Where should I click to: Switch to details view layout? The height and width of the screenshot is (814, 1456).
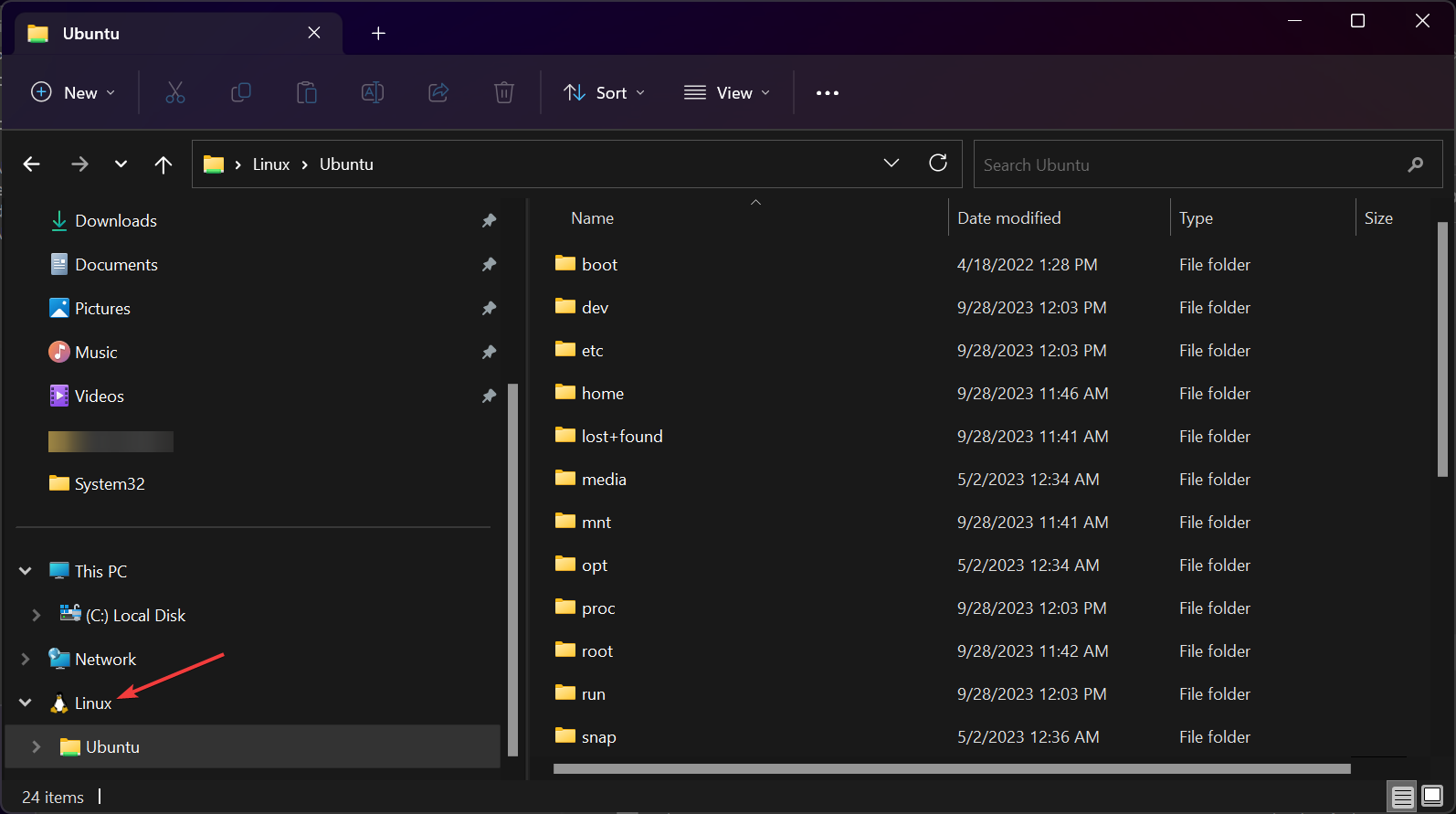tap(1402, 797)
